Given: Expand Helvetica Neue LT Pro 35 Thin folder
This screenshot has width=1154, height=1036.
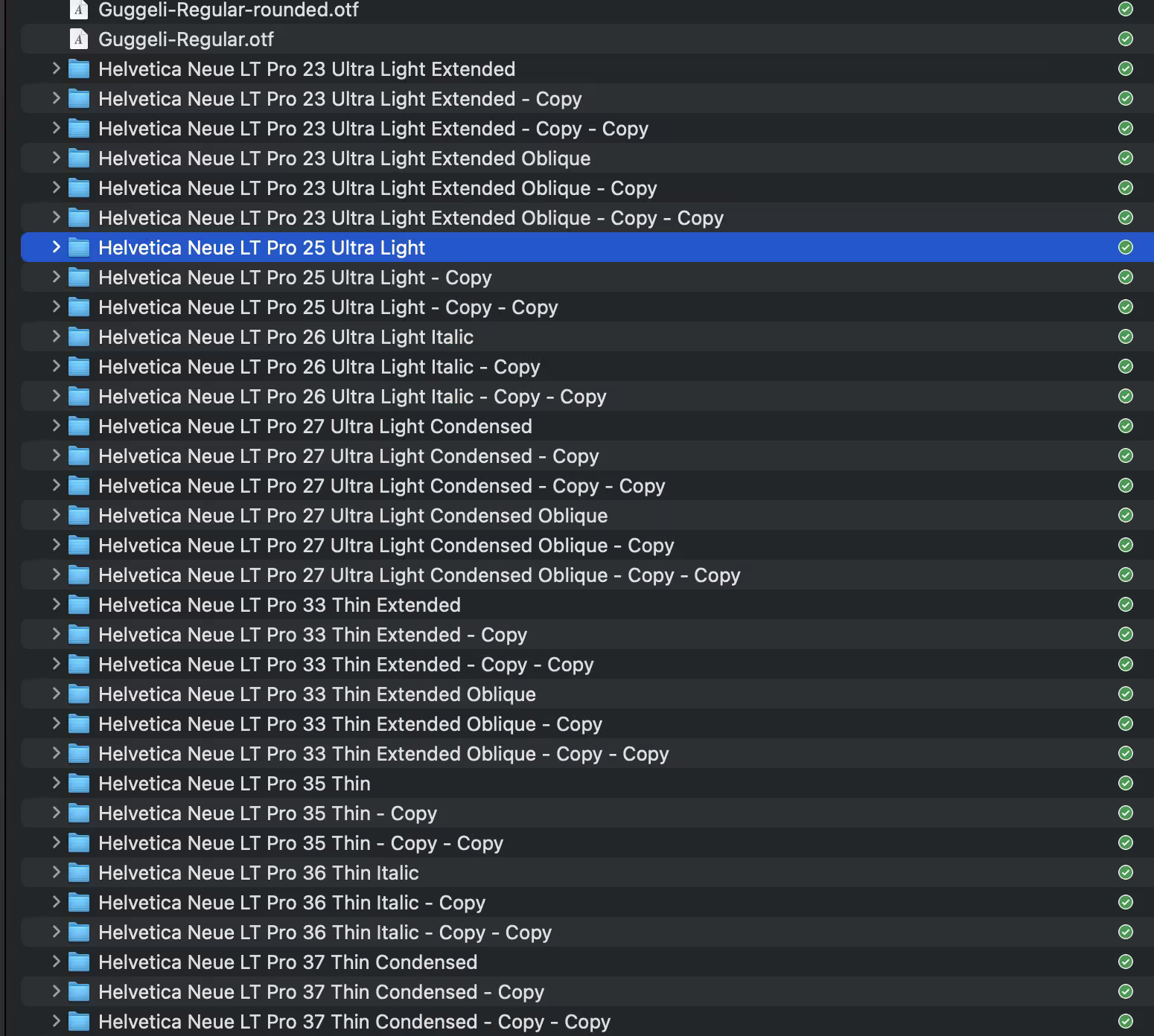Looking at the screenshot, I should point(56,783).
